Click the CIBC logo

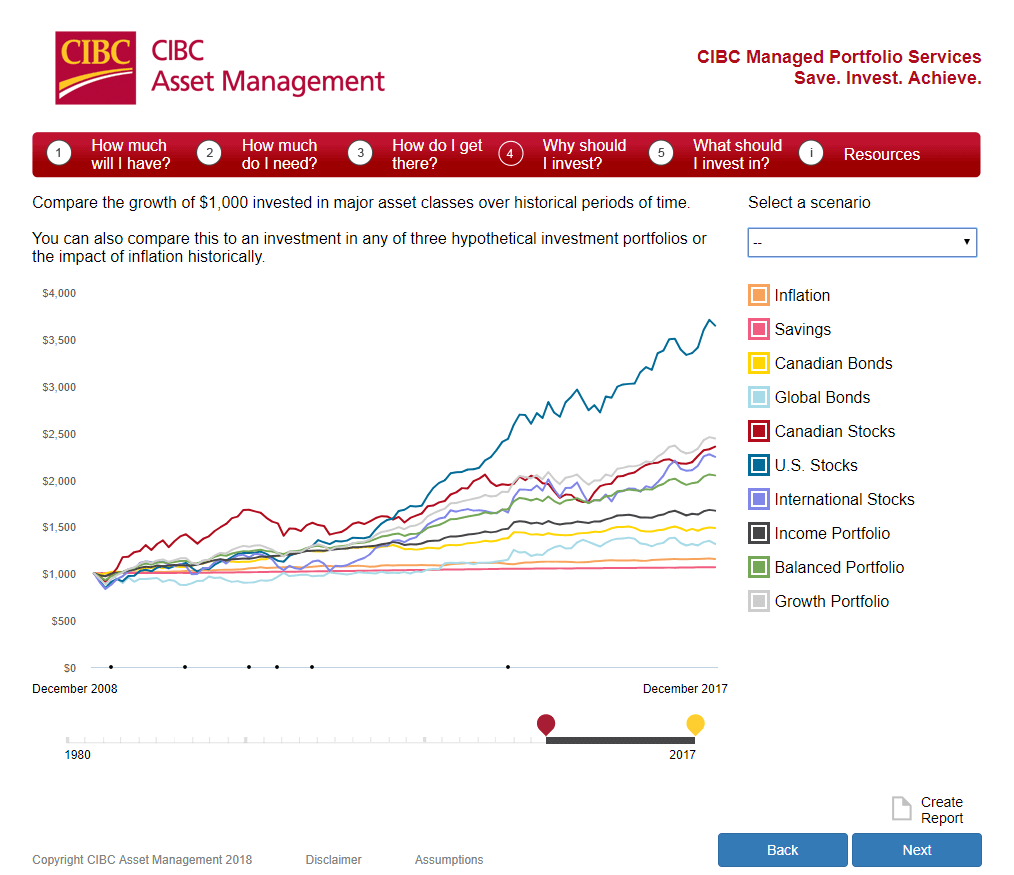pos(96,68)
